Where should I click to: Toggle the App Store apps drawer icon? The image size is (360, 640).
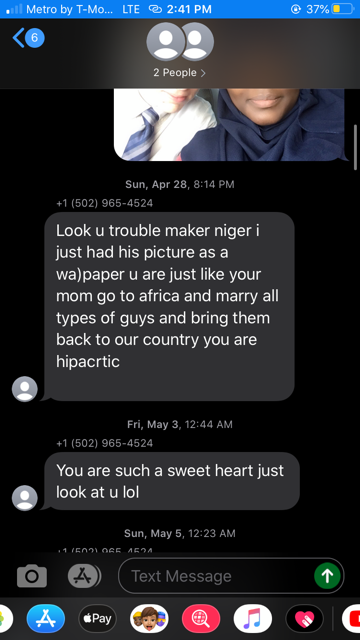tap(84, 576)
